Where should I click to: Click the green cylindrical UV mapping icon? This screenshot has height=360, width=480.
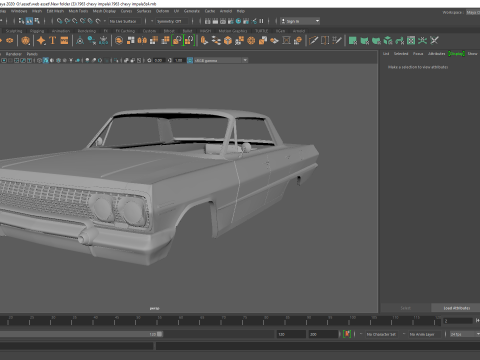click(x=365, y=40)
